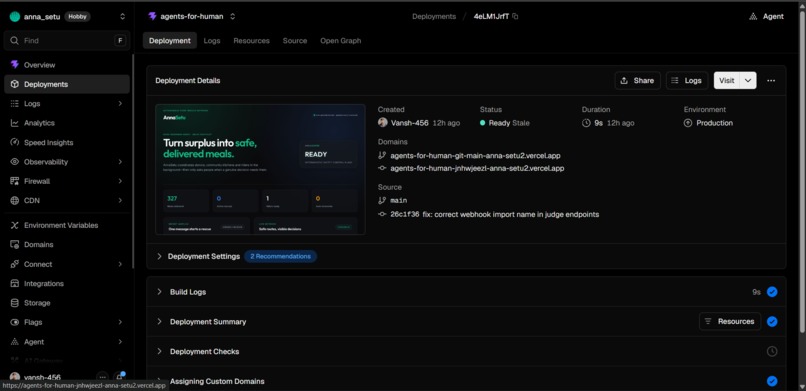Expand the sidebar Logs chevron
The height and width of the screenshot is (391, 806).
pos(120,104)
